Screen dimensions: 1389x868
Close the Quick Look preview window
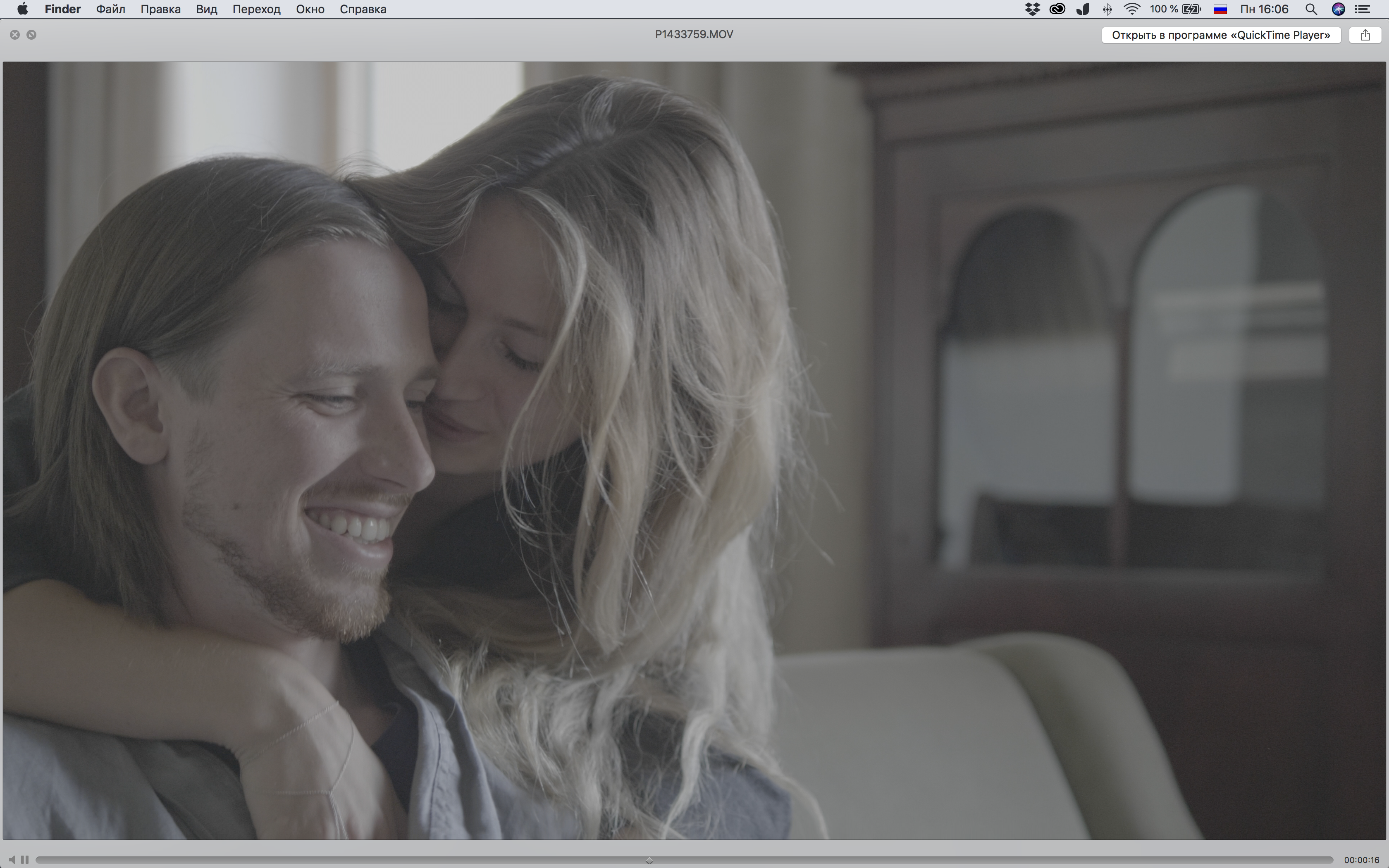[x=15, y=35]
